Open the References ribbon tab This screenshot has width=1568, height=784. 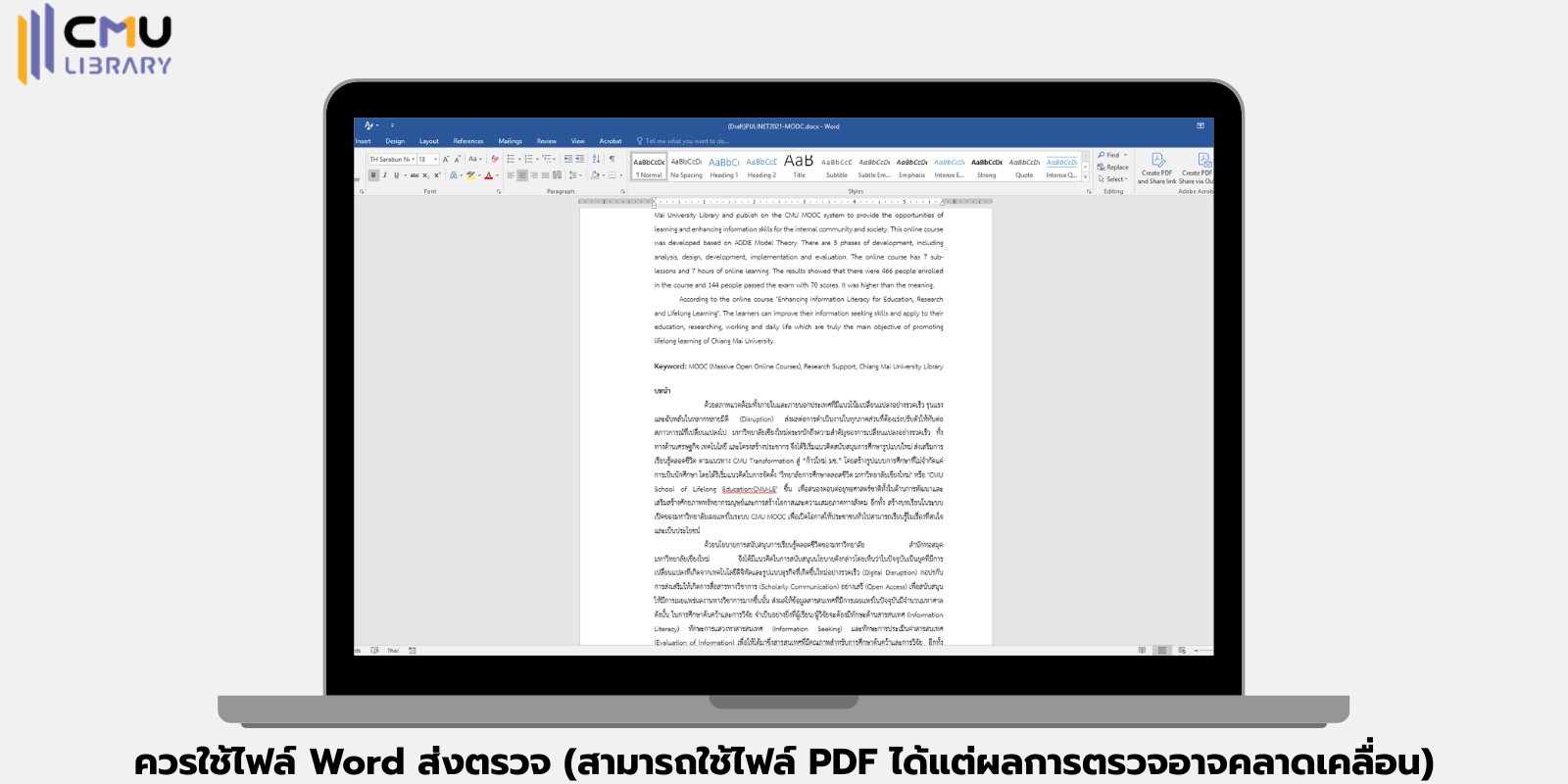pyautogui.click(x=468, y=141)
